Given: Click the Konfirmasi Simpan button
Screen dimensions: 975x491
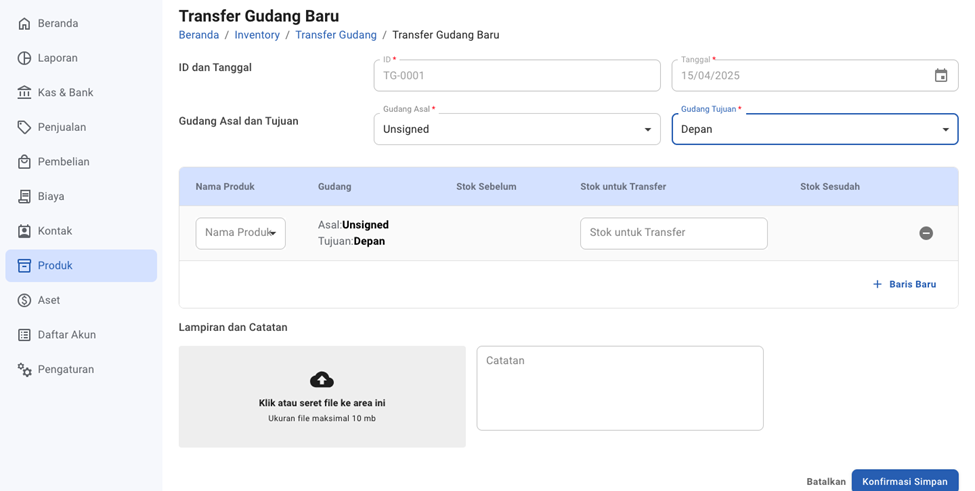Looking at the screenshot, I should [904, 481].
